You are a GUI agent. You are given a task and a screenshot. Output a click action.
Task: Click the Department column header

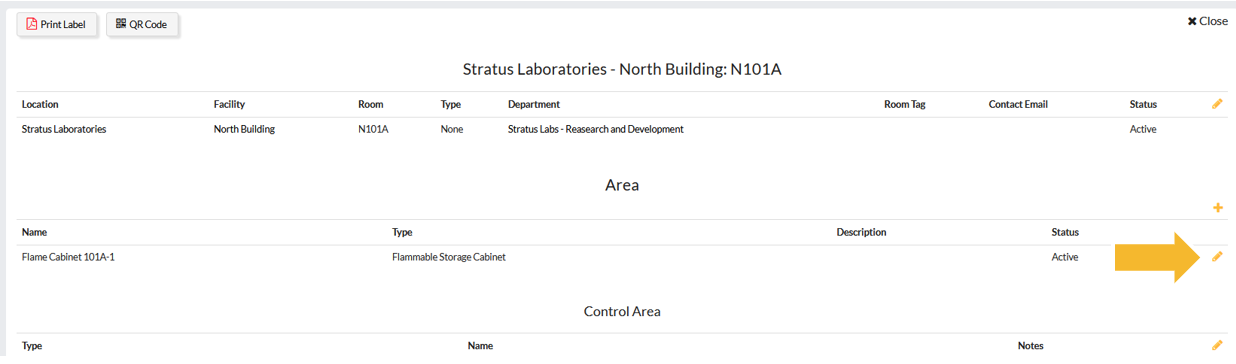(x=534, y=104)
